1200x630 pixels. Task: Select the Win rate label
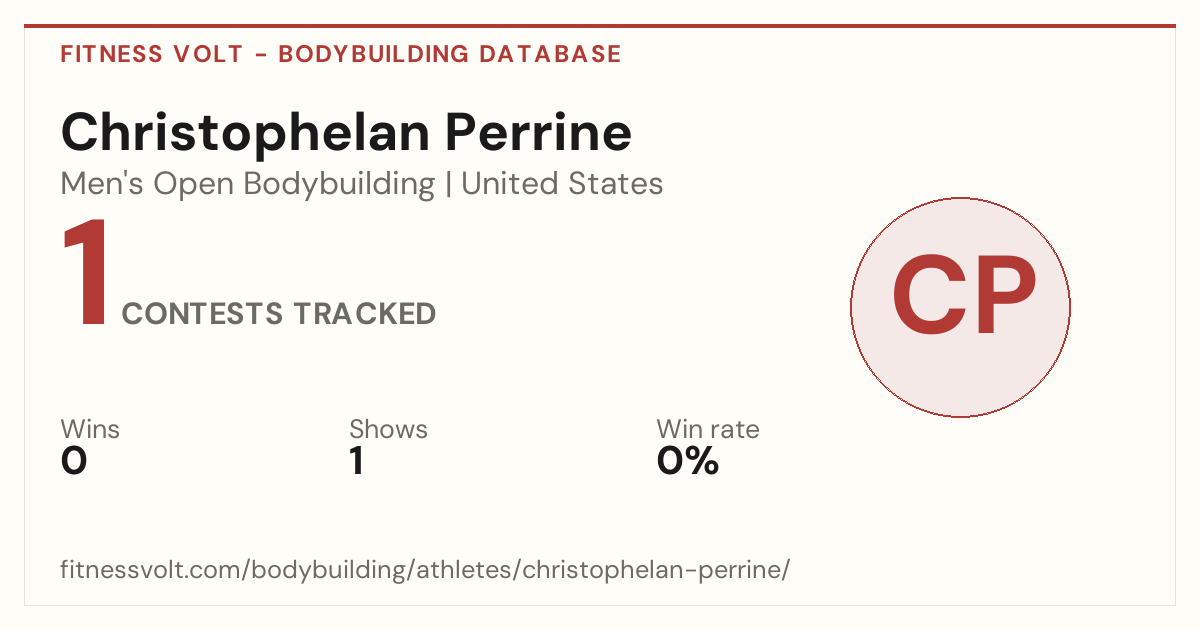pyautogui.click(x=708, y=429)
